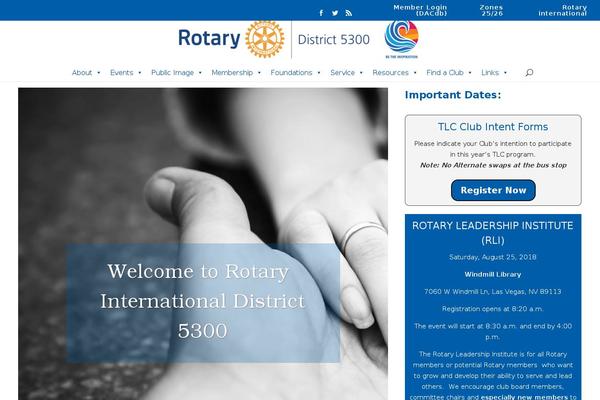The height and width of the screenshot is (400, 600).
Task: Click the search magnifier icon
Action: (x=529, y=72)
